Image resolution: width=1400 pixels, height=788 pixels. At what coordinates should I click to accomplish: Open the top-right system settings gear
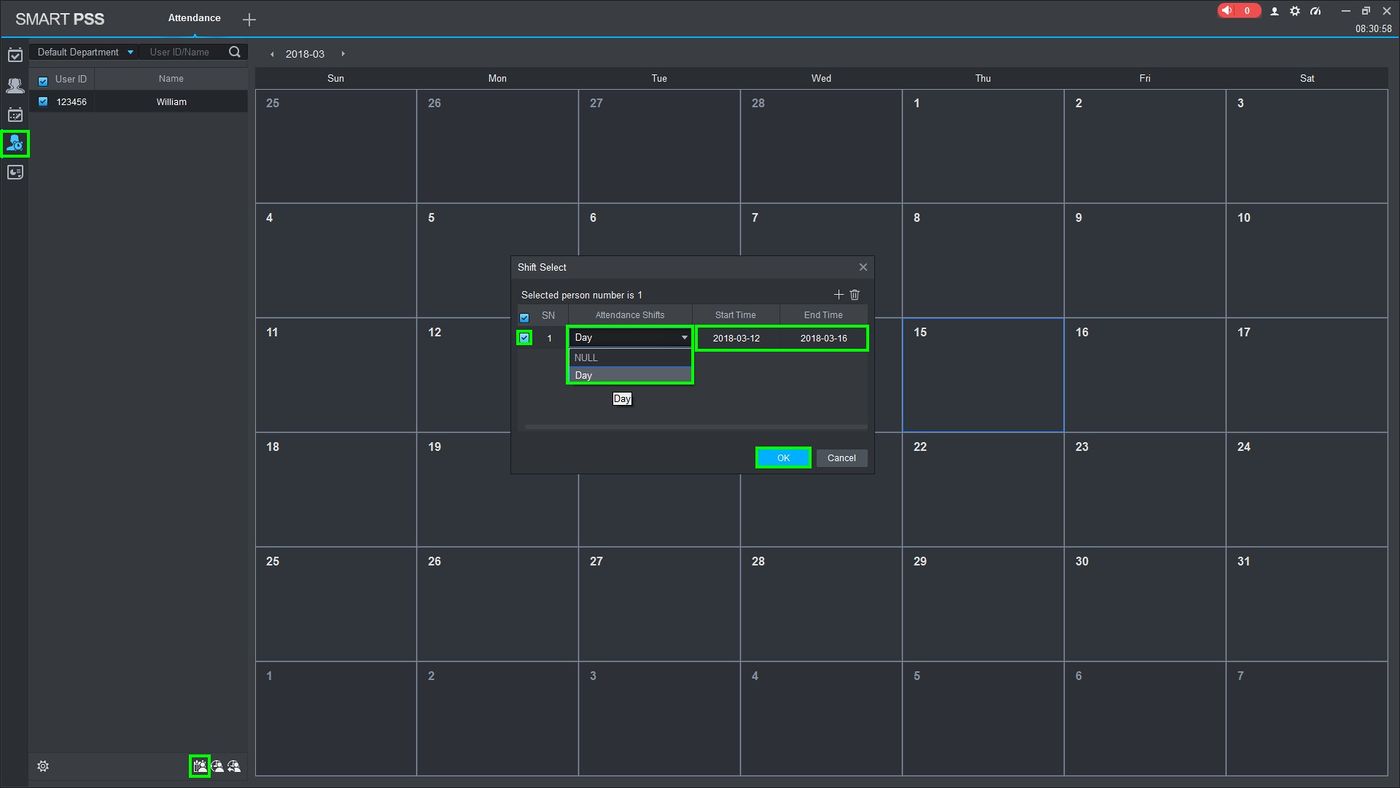1295,11
